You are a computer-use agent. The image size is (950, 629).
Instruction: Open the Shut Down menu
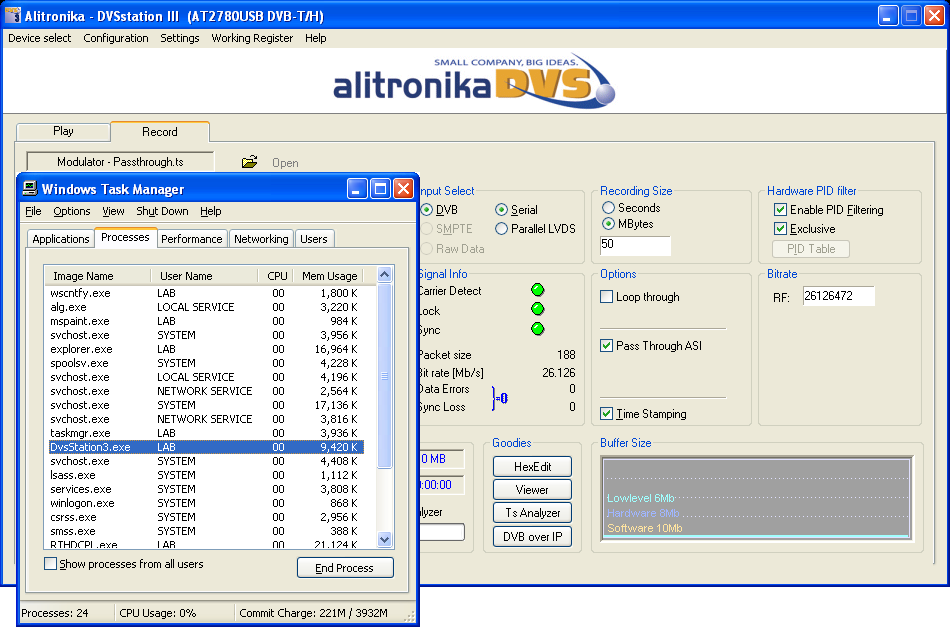(x=162, y=211)
